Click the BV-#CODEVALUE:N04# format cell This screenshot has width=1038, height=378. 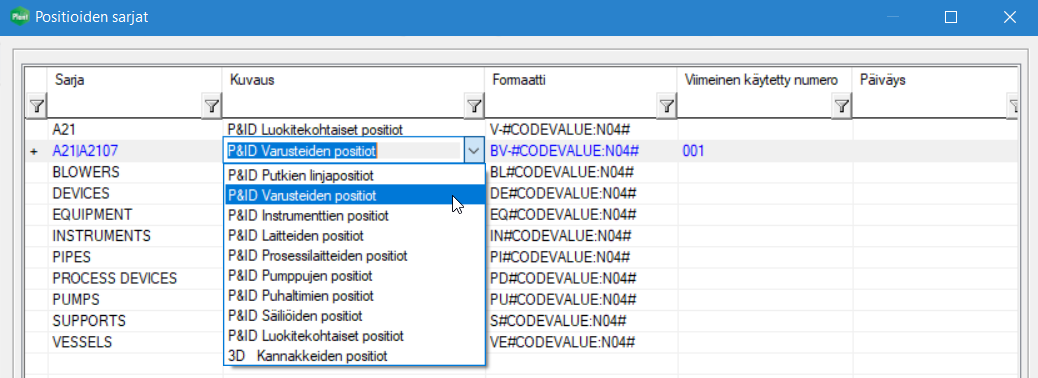pos(581,152)
